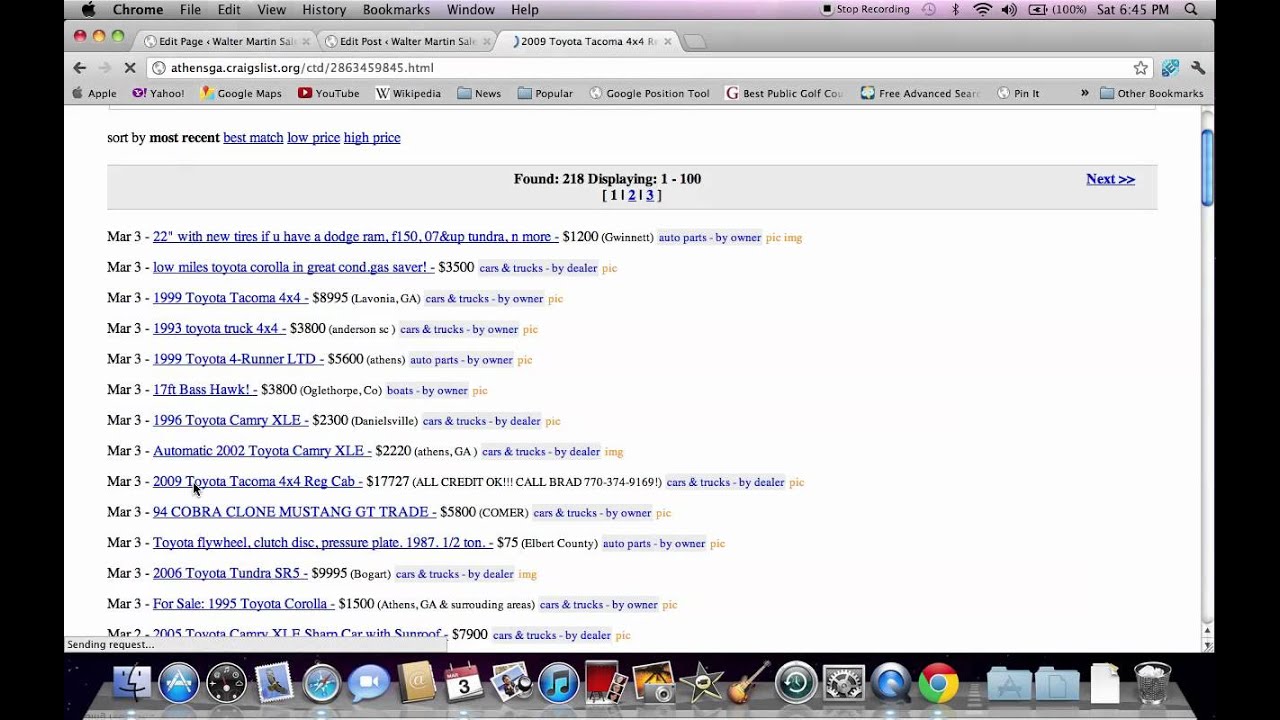The width and height of the screenshot is (1280, 720).
Task: Click the extension icon beside the star
Action: (1170, 68)
